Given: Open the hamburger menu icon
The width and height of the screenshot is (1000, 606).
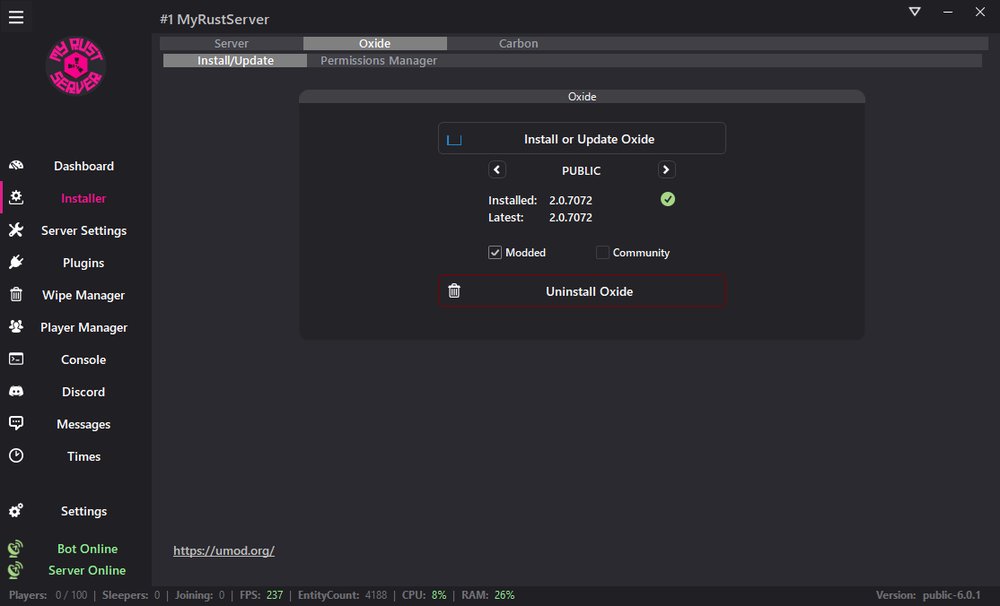Looking at the screenshot, I should point(16,17).
